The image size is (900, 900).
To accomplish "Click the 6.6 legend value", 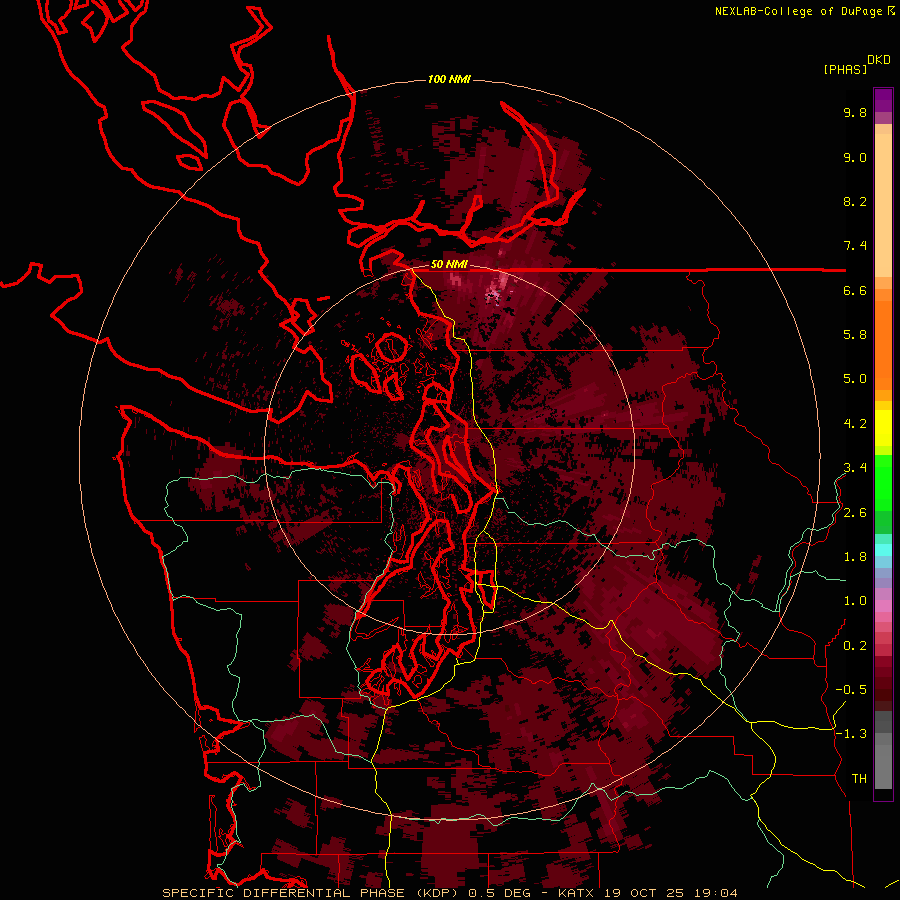I will click(855, 290).
